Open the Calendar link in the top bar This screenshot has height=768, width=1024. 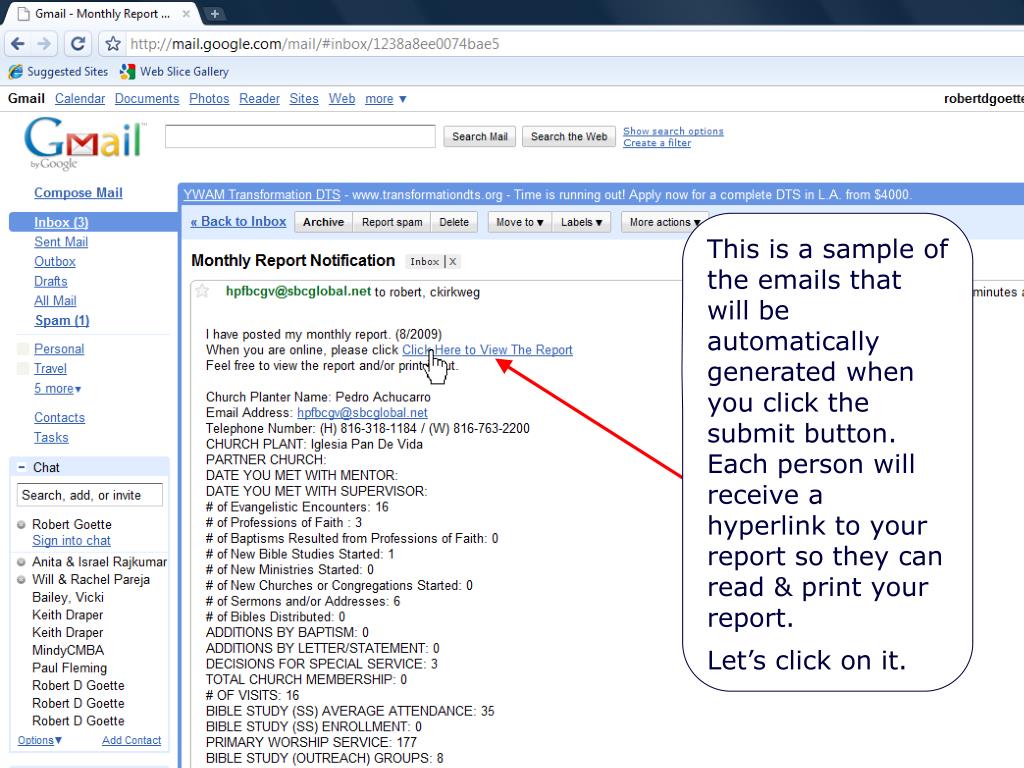pyautogui.click(x=80, y=99)
